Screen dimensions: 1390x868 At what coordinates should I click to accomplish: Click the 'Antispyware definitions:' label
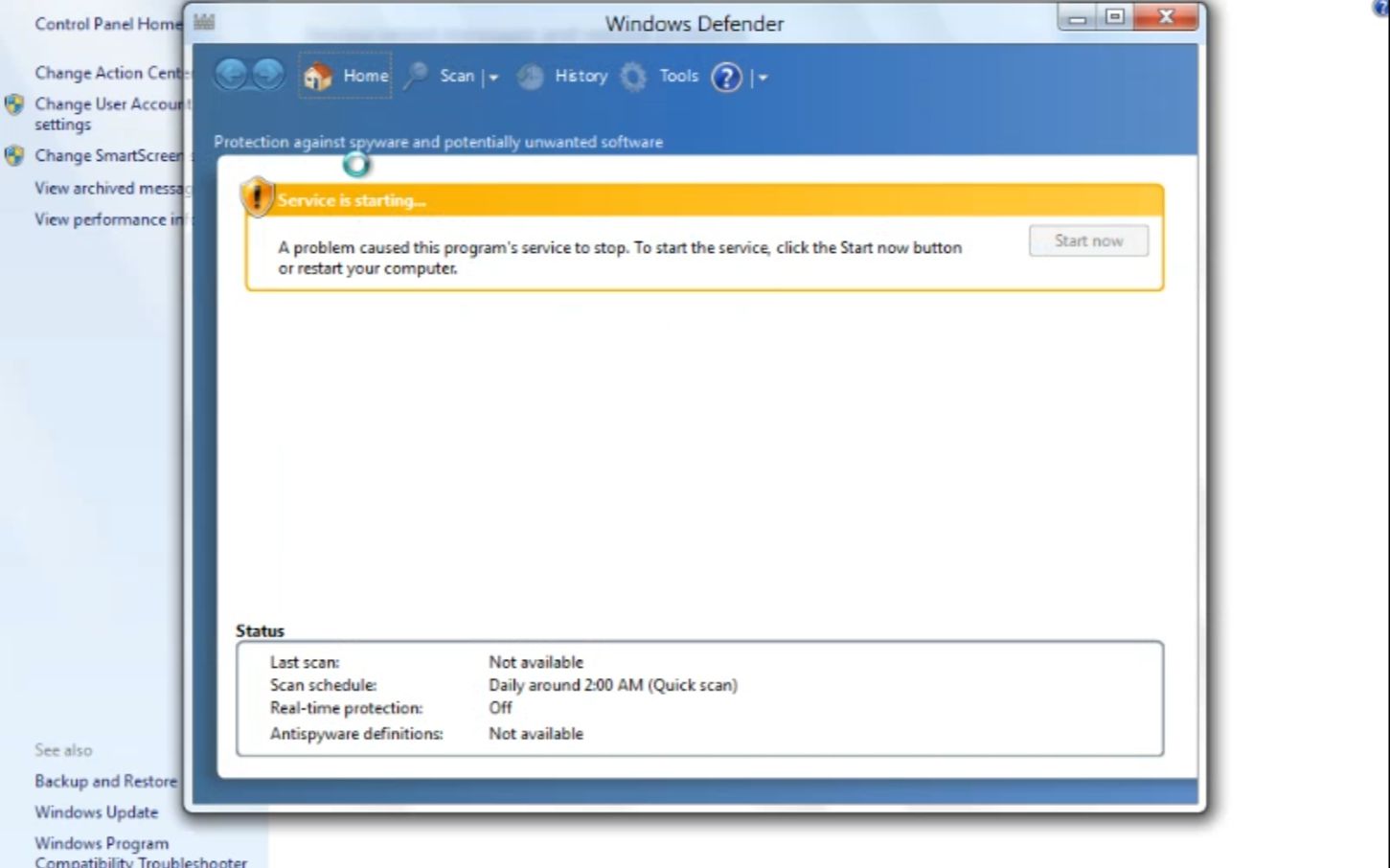point(356,734)
